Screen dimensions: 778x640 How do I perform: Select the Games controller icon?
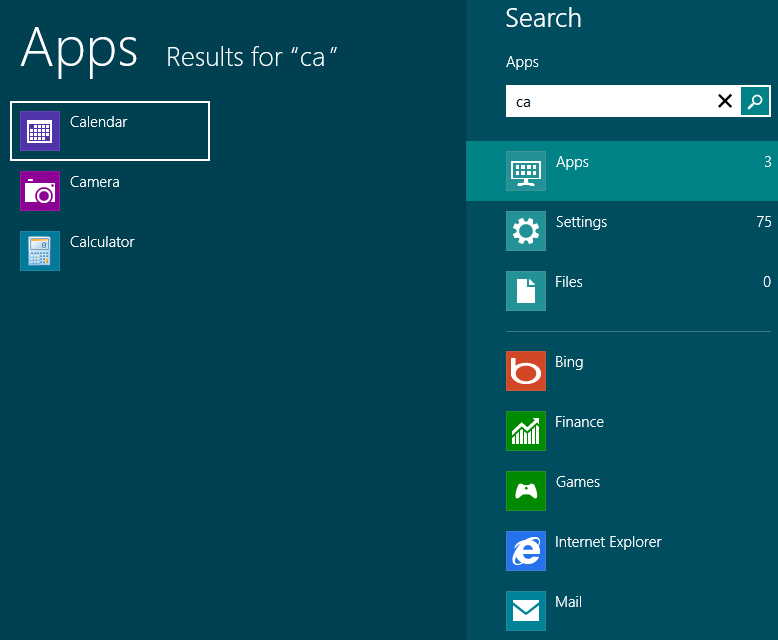(x=526, y=491)
